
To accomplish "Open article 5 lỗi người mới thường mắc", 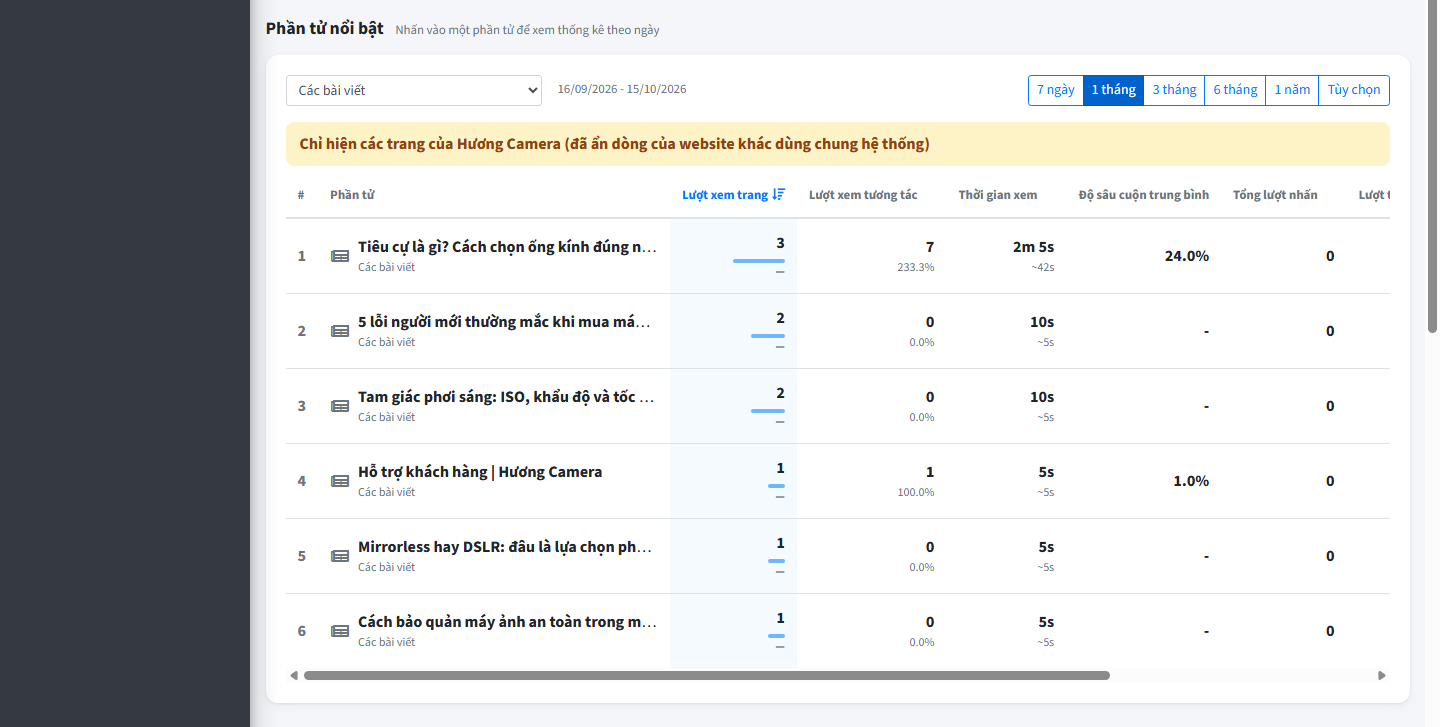I will click(x=504, y=322).
